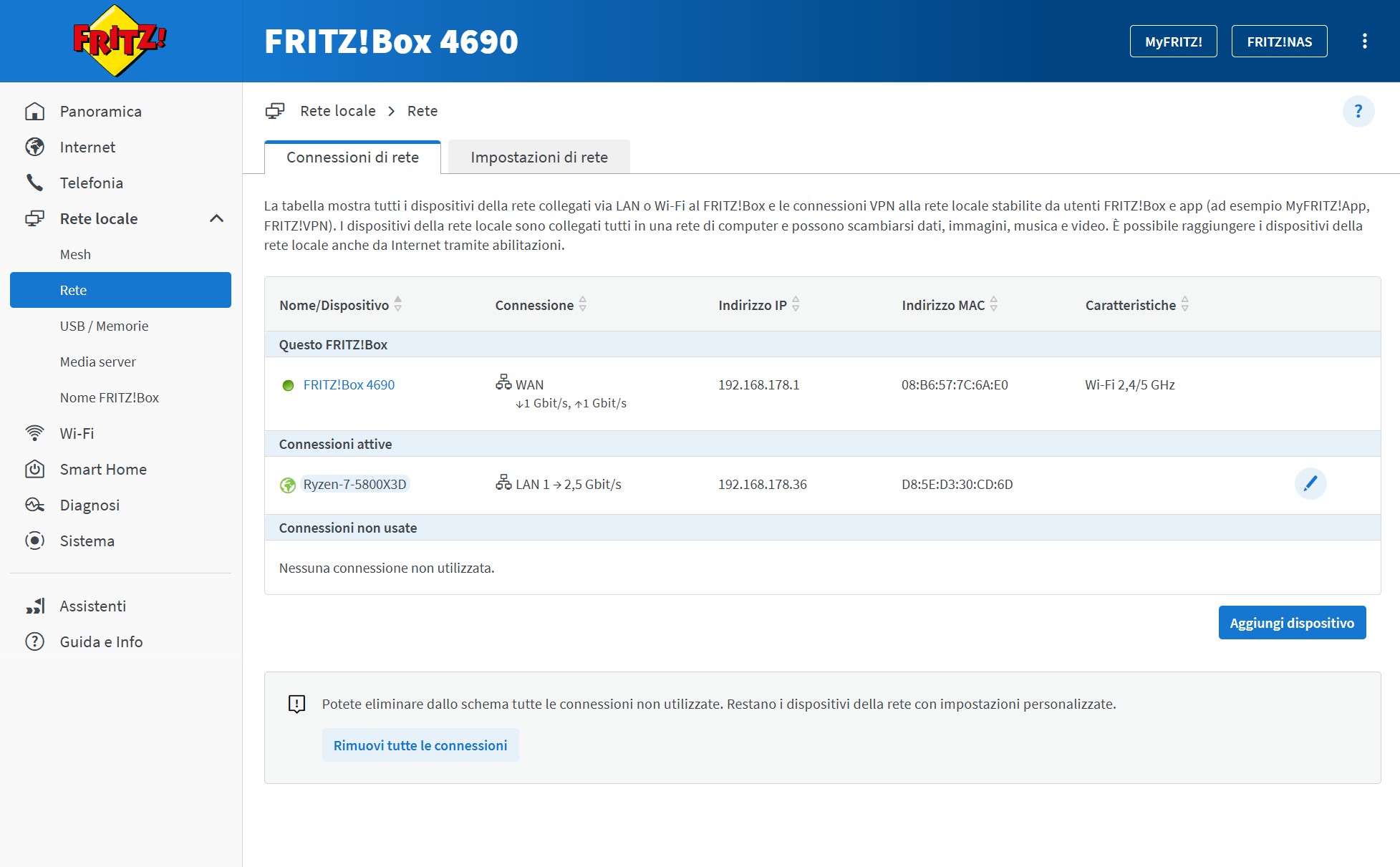Click Rimuovi tutte le connessioni button

pos(420,745)
